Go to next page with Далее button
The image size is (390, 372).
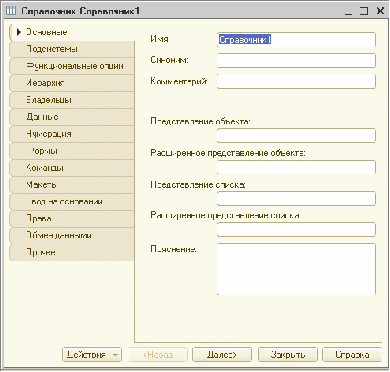[x=222, y=355]
